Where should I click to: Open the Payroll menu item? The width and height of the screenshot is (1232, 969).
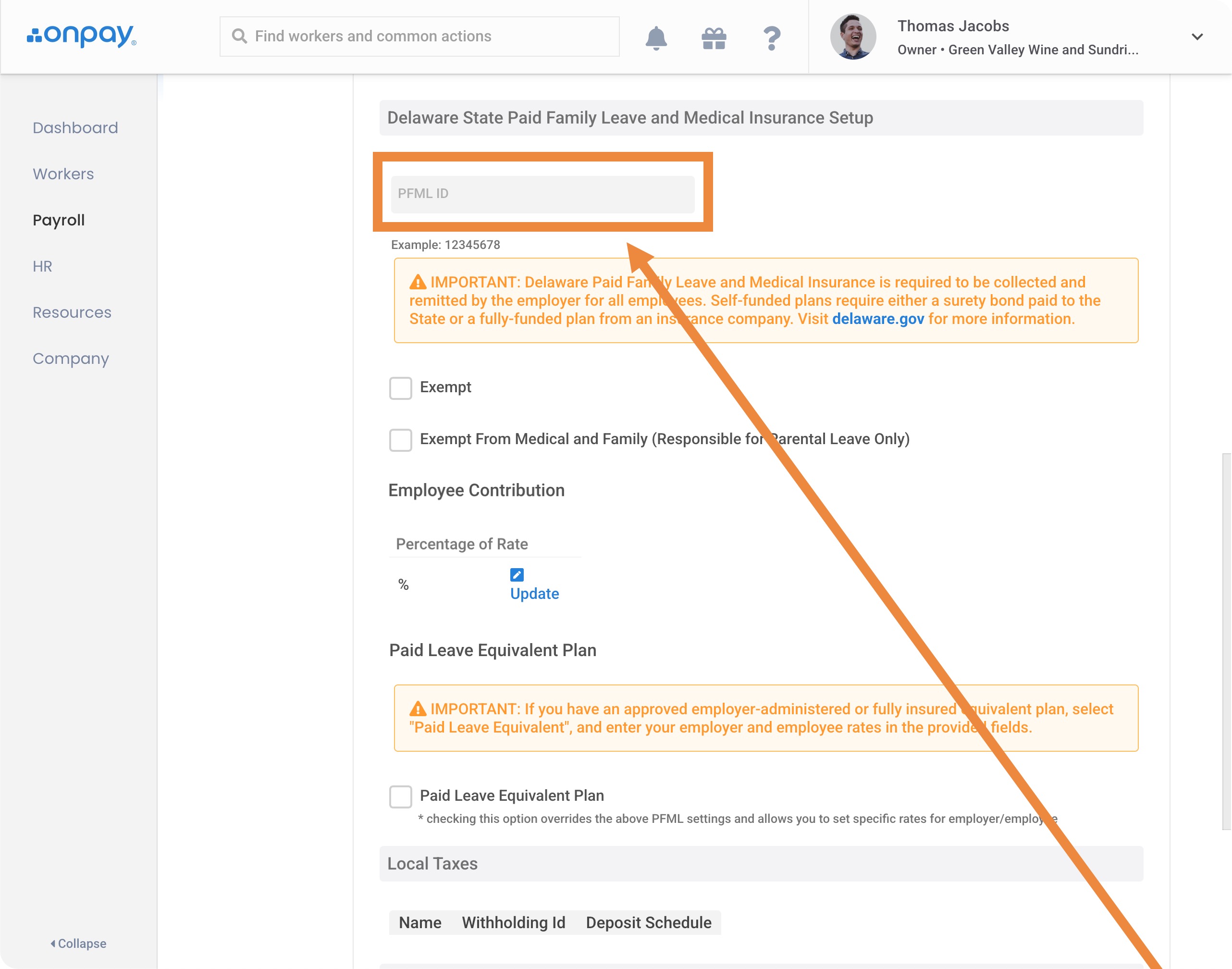pyautogui.click(x=59, y=220)
